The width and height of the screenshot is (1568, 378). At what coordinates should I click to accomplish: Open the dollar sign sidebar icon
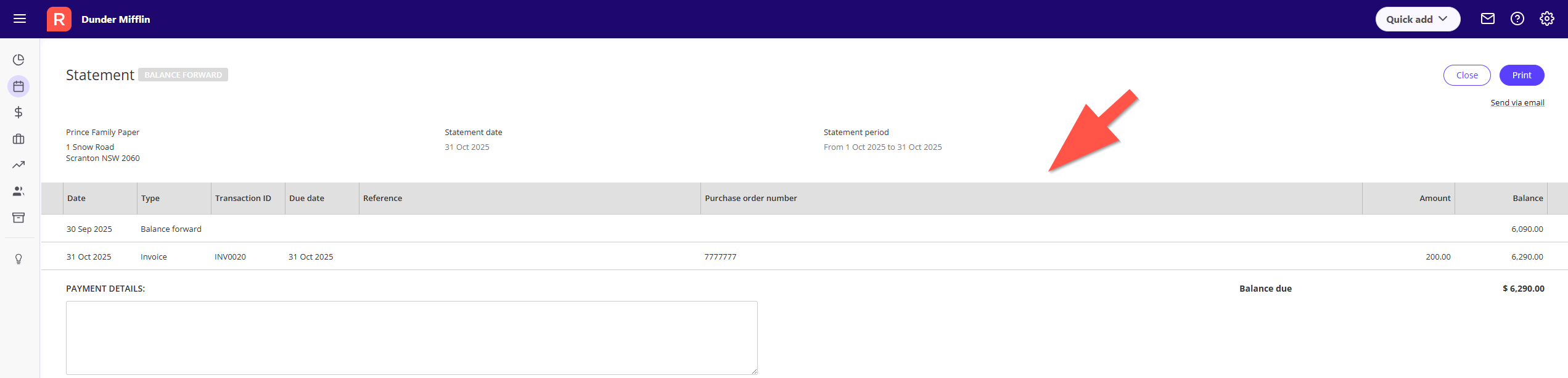tap(18, 112)
